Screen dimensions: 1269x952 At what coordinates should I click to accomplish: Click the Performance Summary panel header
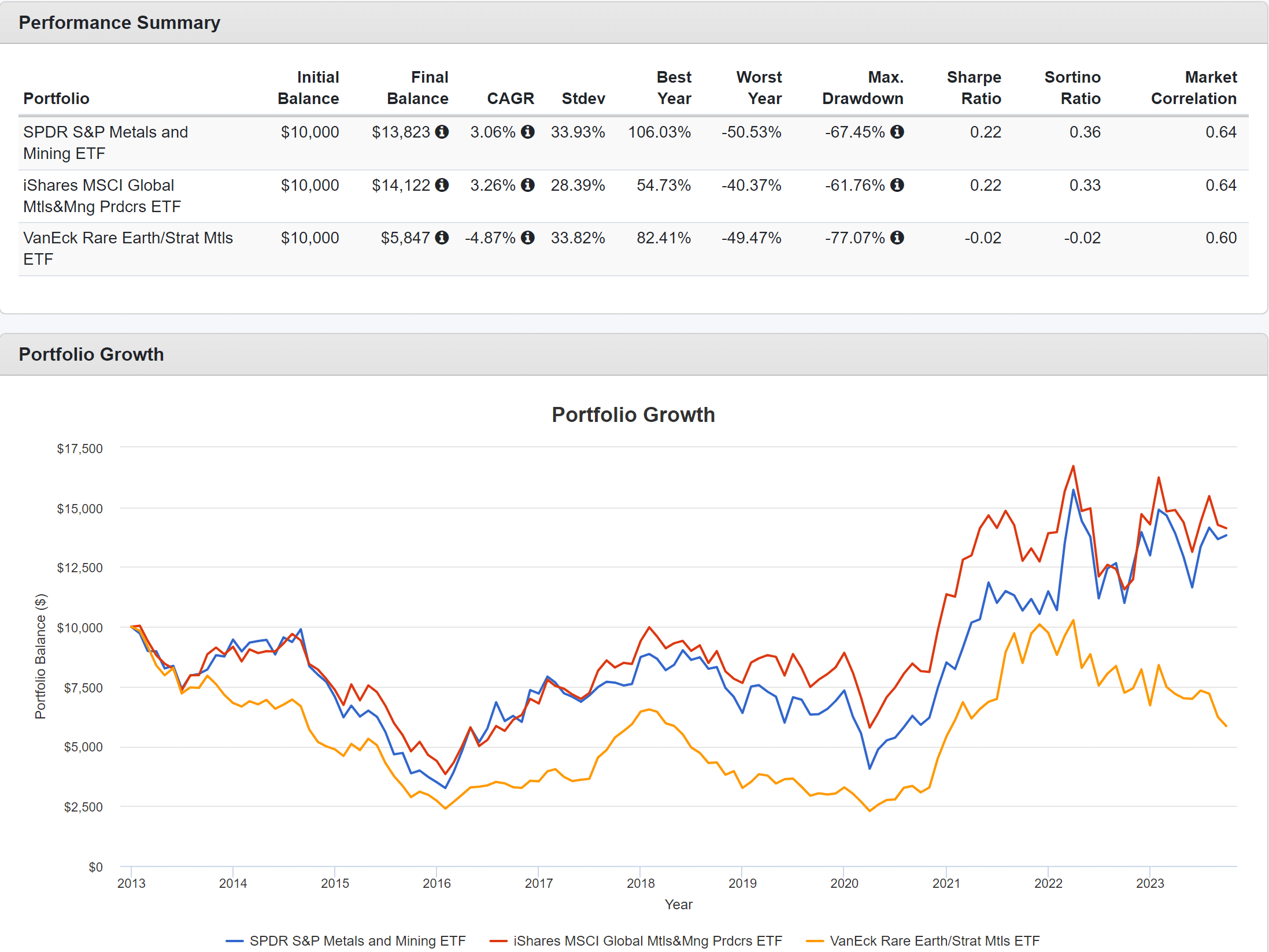[119, 23]
